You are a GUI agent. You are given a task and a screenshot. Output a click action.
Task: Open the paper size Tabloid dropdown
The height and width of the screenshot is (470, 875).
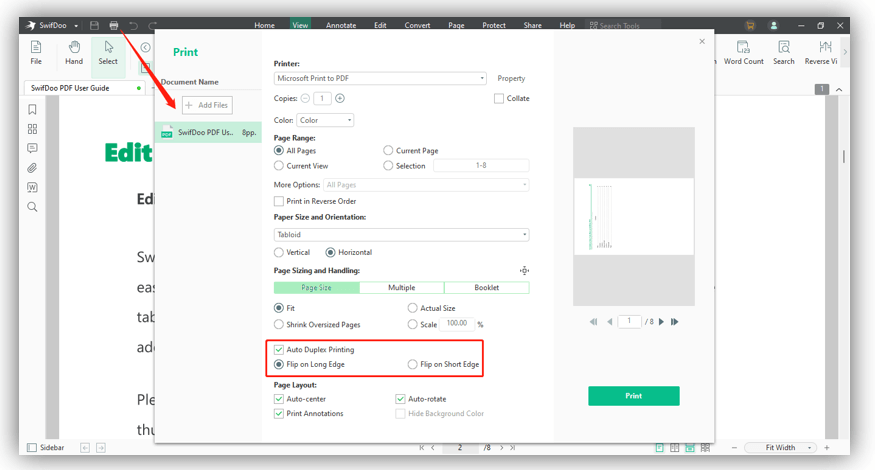point(401,234)
